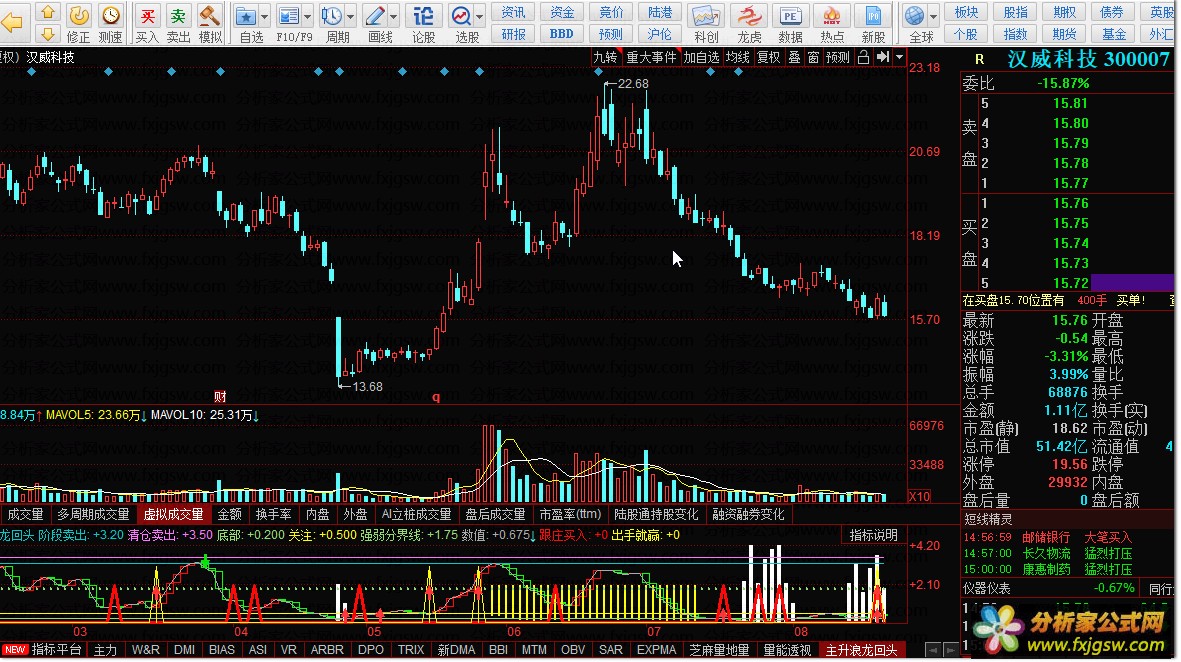Click the red q marker below the chart
Viewport: 1181px width, 662px height.
coord(436,397)
